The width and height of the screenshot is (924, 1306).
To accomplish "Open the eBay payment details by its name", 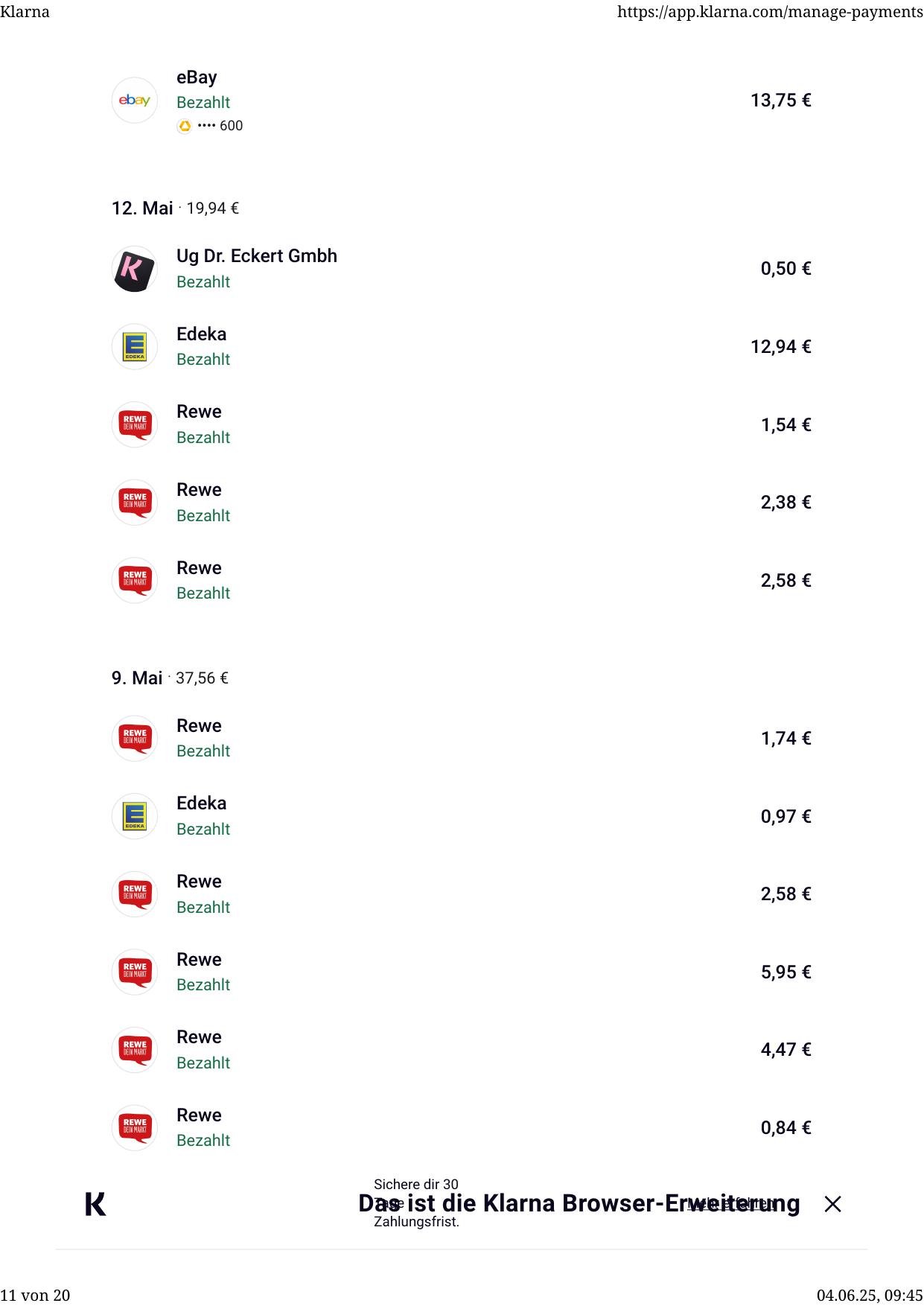I will point(197,77).
